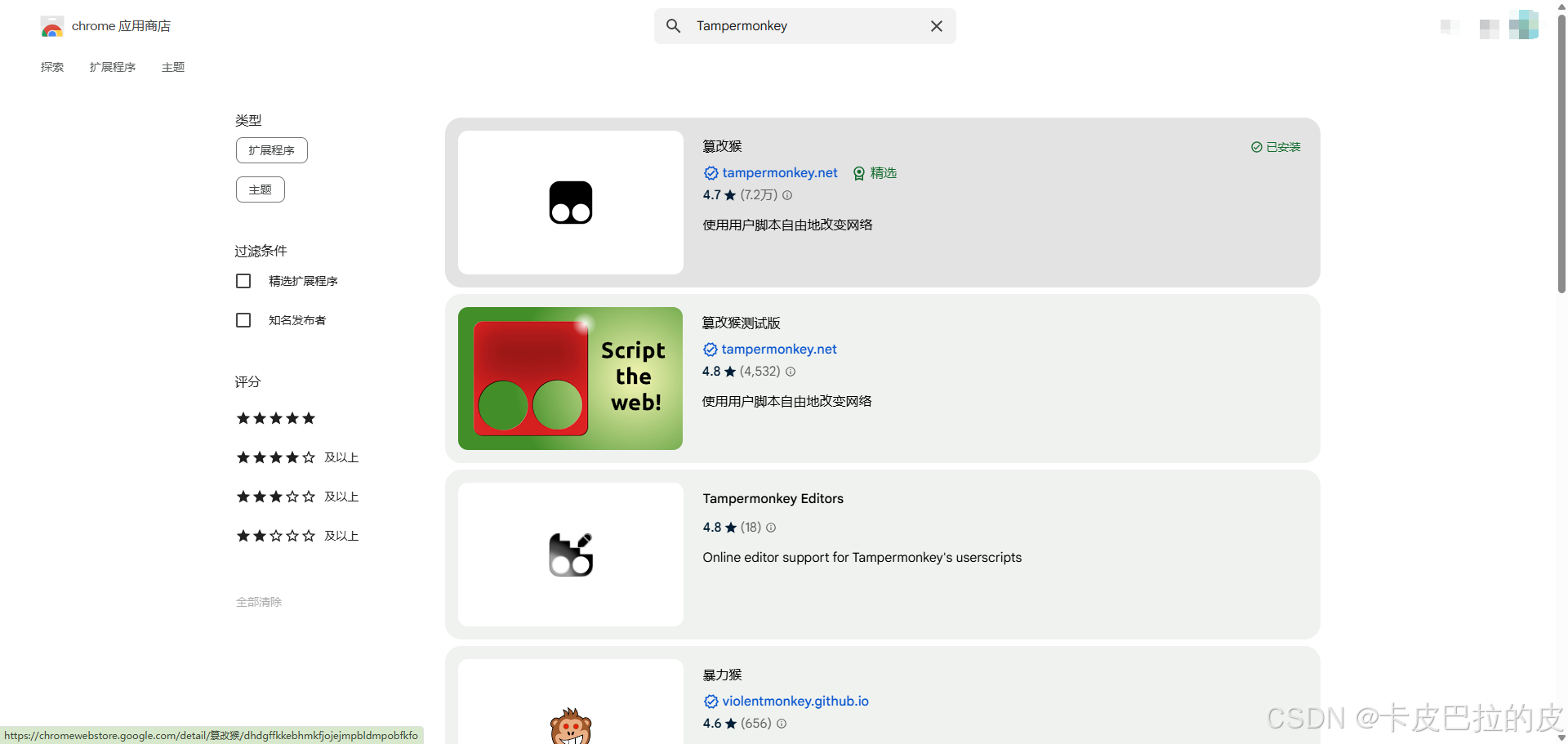Open the 扩展程序 tab
The image size is (1568, 744).
(x=113, y=67)
